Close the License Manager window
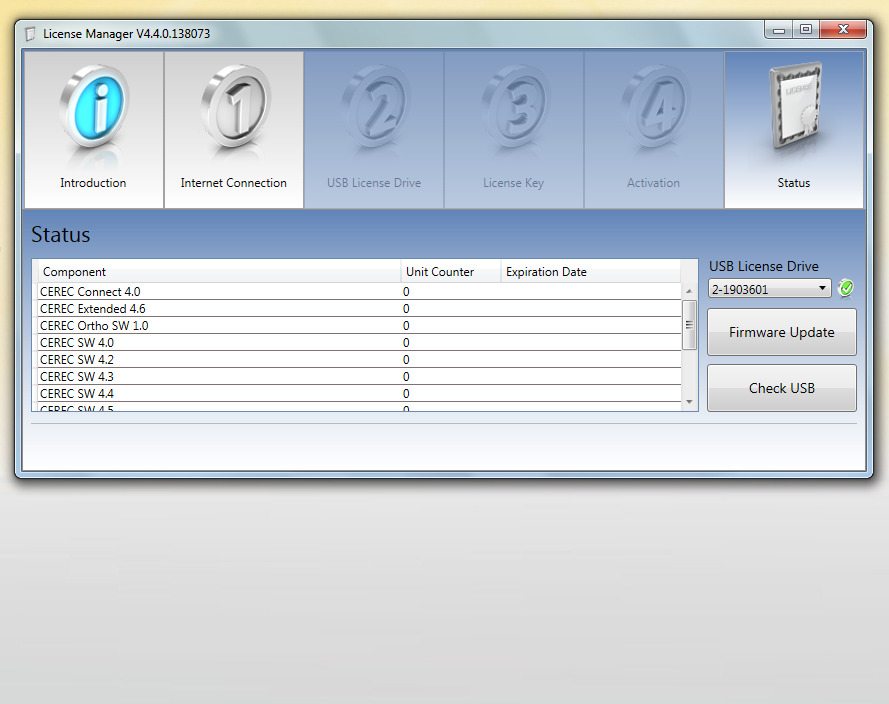 pyautogui.click(x=843, y=29)
